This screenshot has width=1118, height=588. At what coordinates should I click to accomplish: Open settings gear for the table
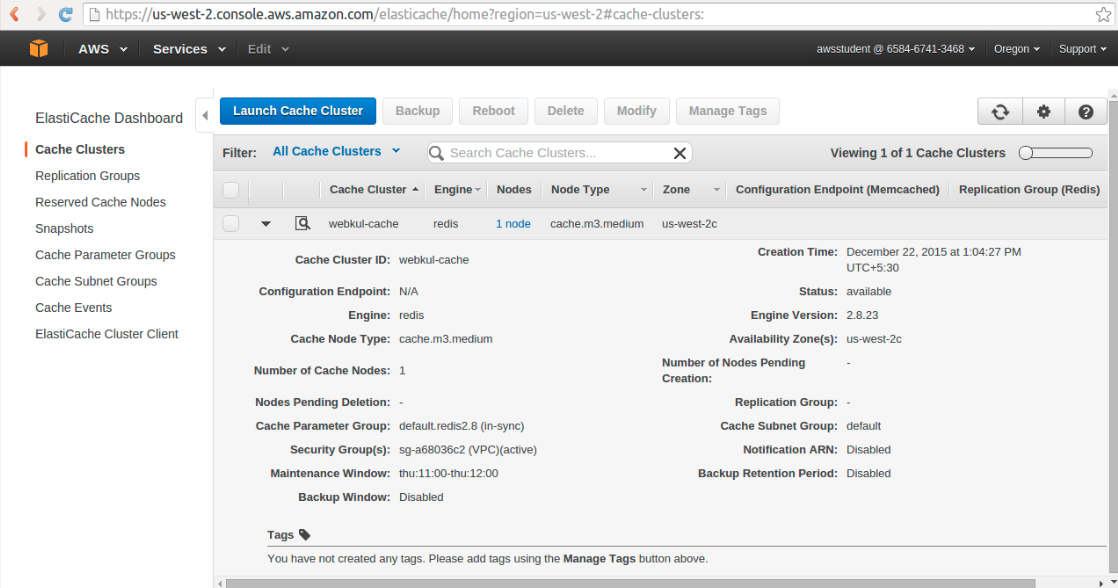click(x=1043, y=111)
